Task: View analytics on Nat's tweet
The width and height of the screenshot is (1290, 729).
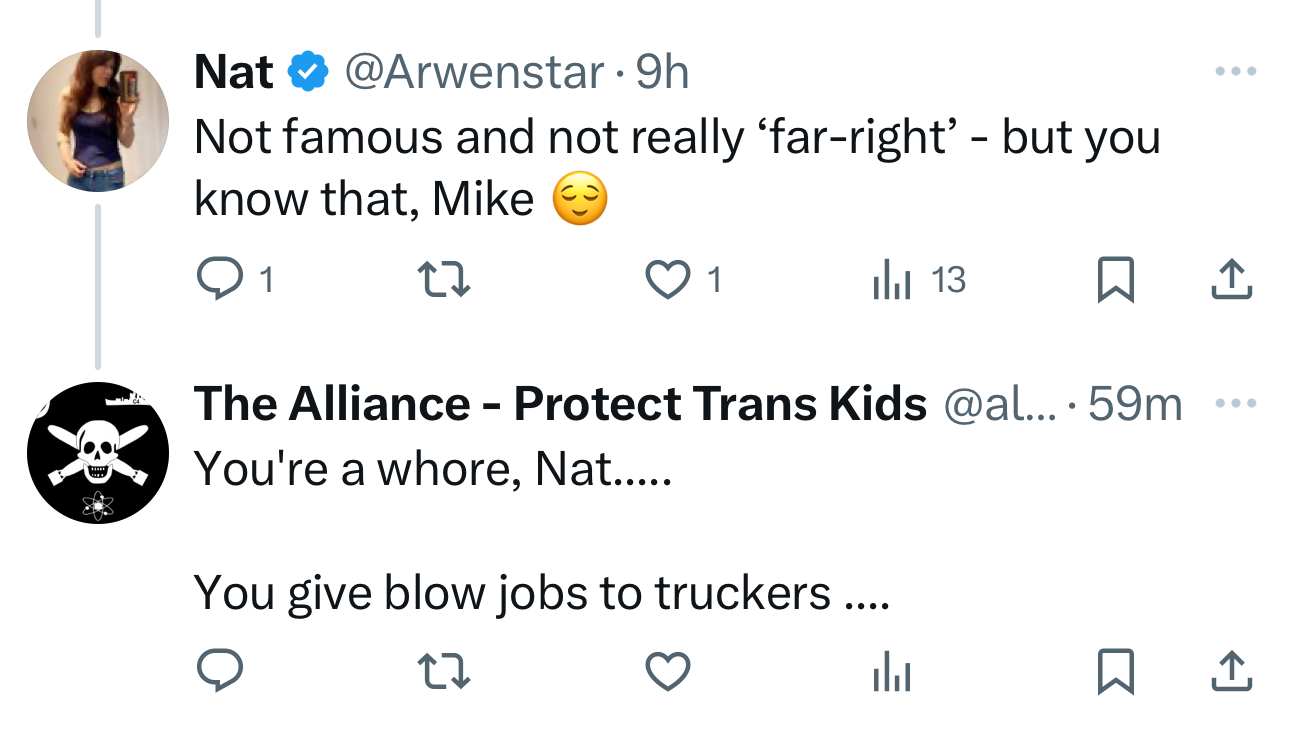Action: point(892,280)
